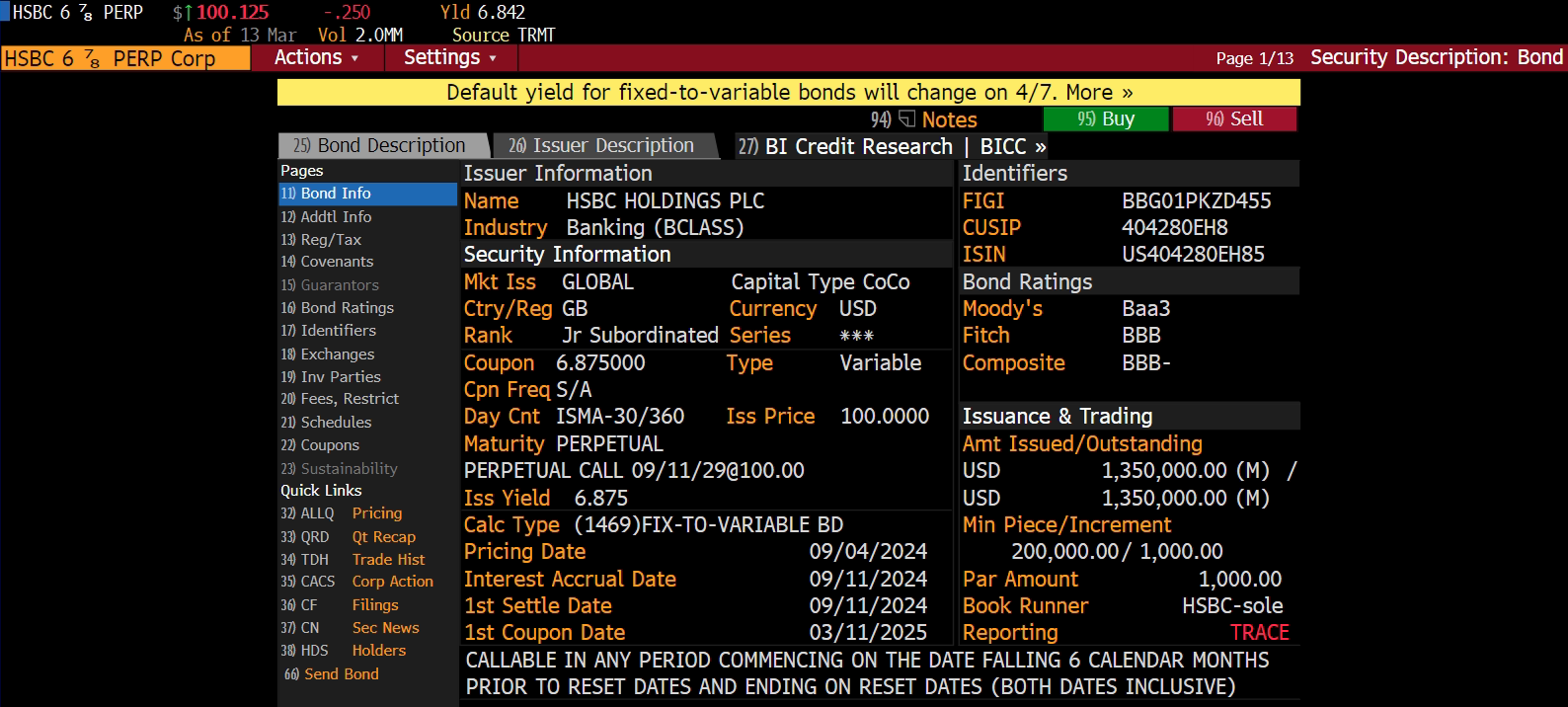Open CN Sec News quick link
This screenshot has width=1568, height=707.
[351, 628]
